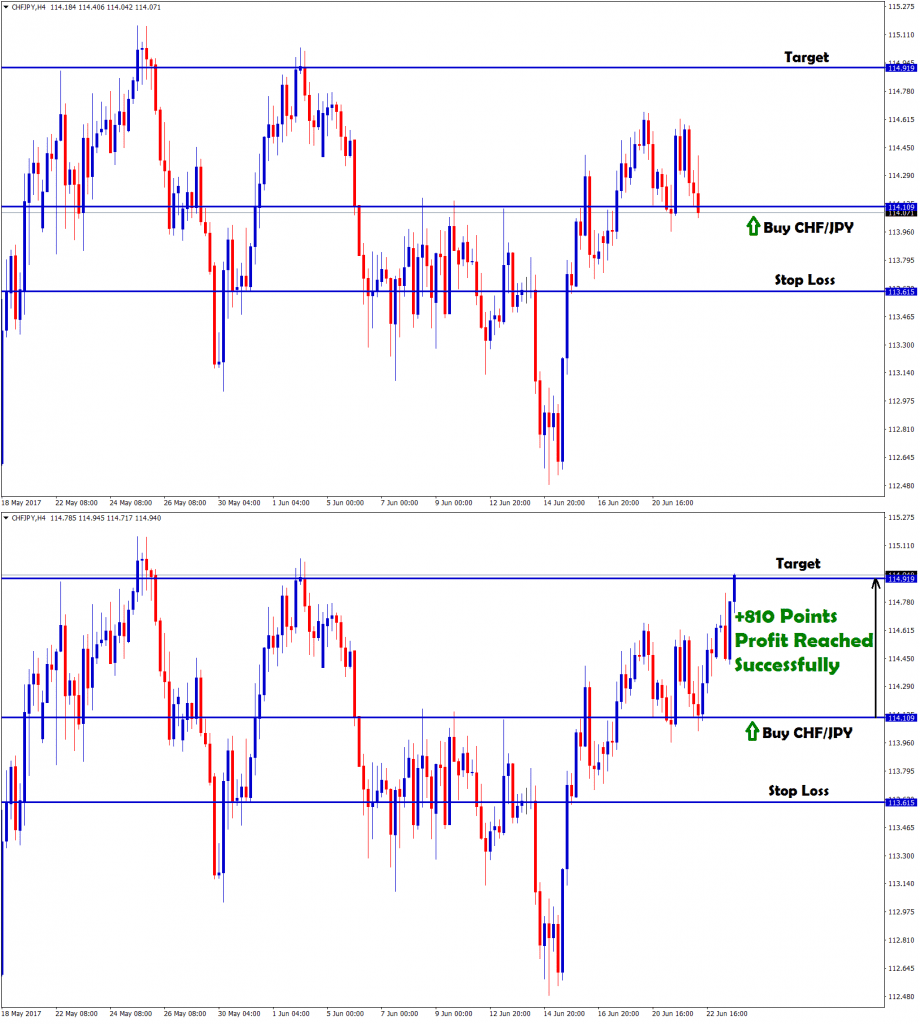This screenshot has height=1024, width=920.
Task: Click the 'Successfully' text in green
Action: pos(787,665)
